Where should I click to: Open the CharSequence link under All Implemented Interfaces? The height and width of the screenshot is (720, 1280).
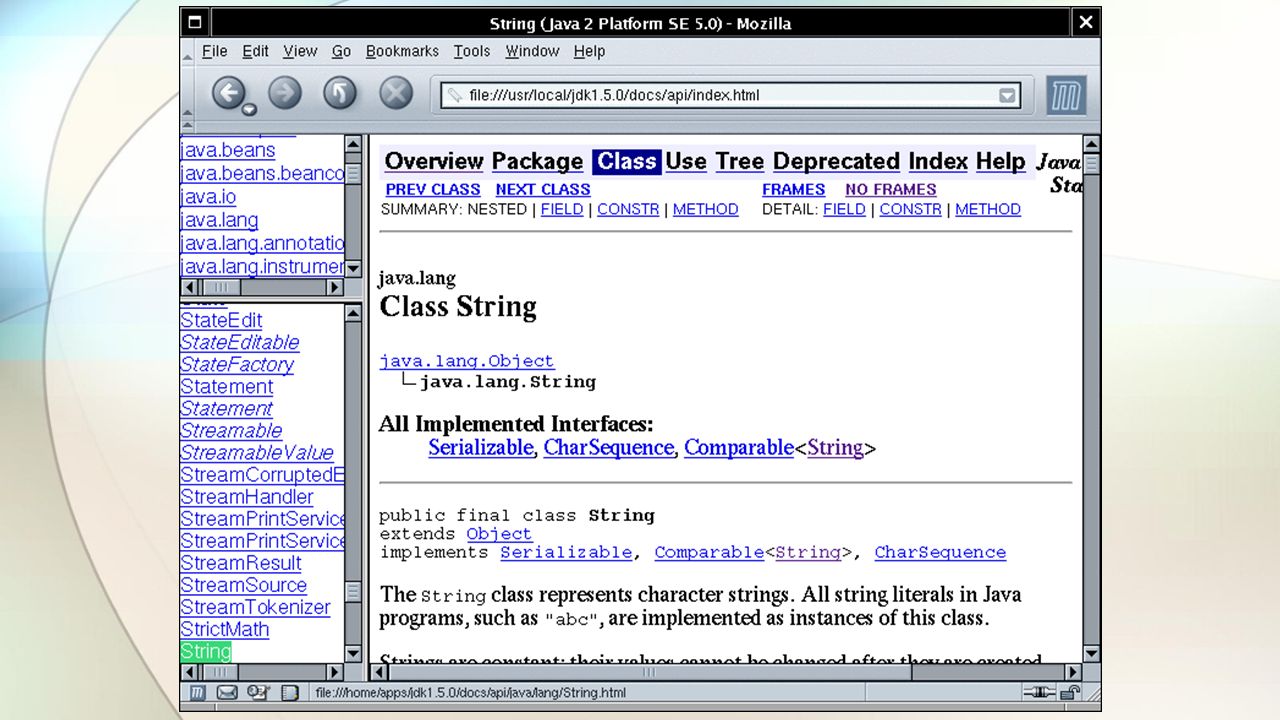(x=608, y=448)
